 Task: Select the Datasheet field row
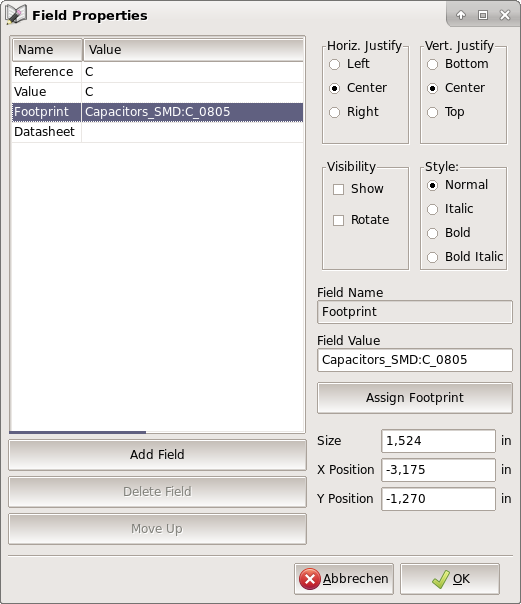(x=157, y=132)
